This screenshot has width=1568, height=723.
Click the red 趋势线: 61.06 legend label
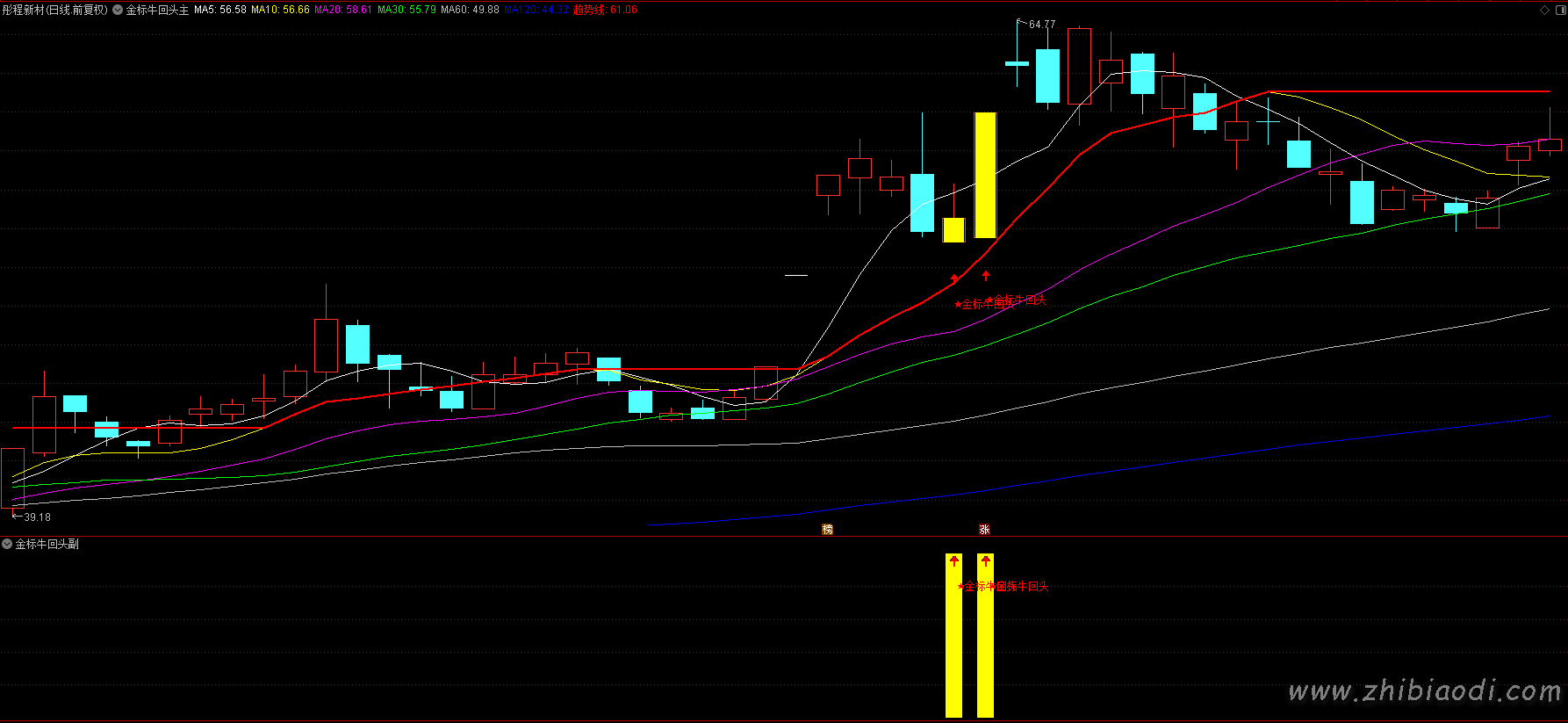point(605,10)
